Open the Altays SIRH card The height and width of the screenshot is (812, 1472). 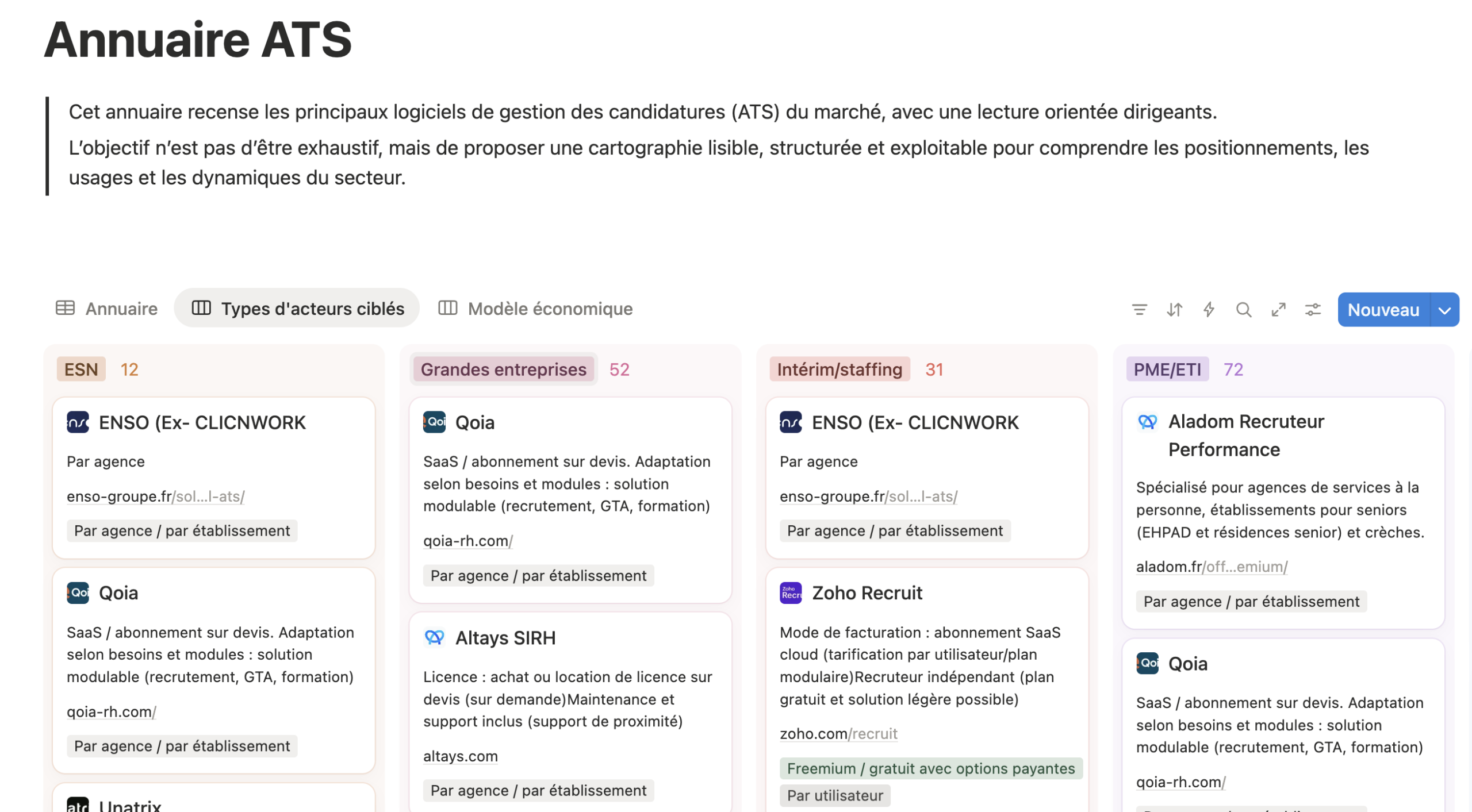[505, 638]
